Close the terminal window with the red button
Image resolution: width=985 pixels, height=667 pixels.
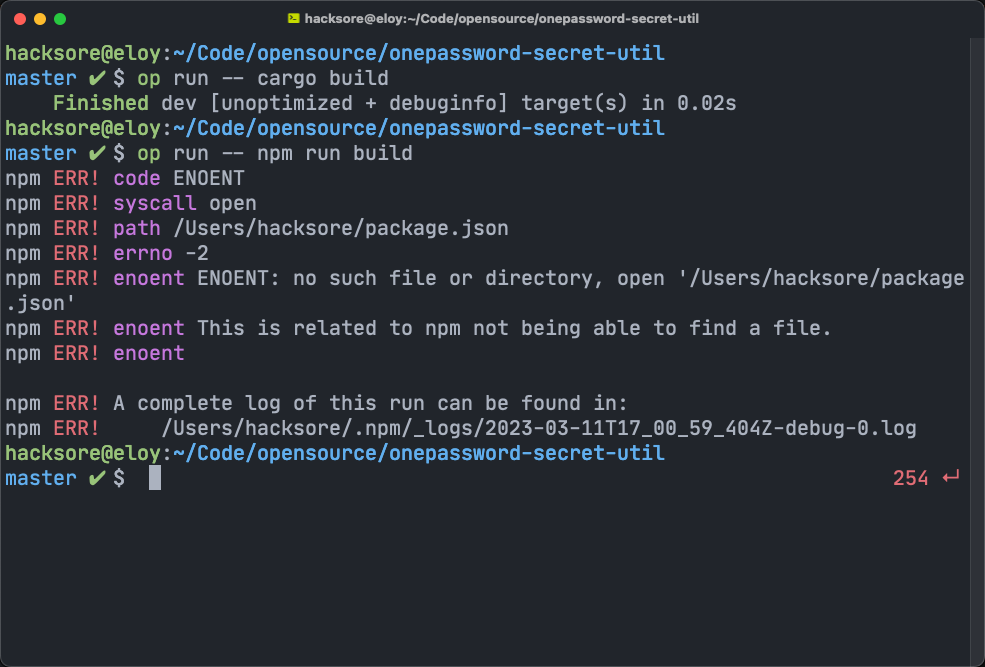(x=20, y=18)
